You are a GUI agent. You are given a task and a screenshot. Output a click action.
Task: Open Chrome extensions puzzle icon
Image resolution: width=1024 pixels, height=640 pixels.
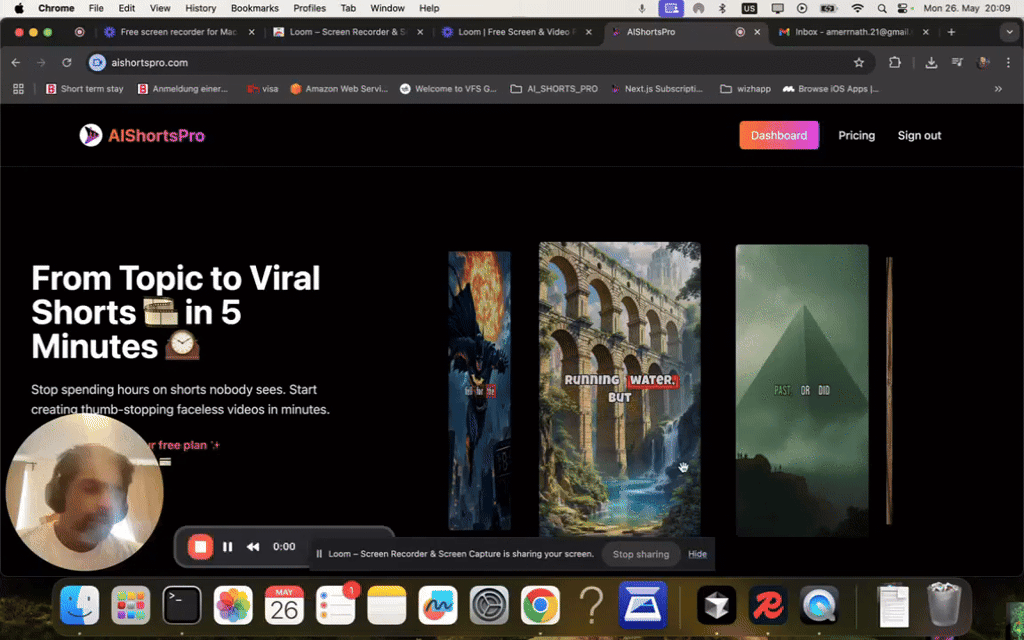pyautogui.click(x=895, y=63)
